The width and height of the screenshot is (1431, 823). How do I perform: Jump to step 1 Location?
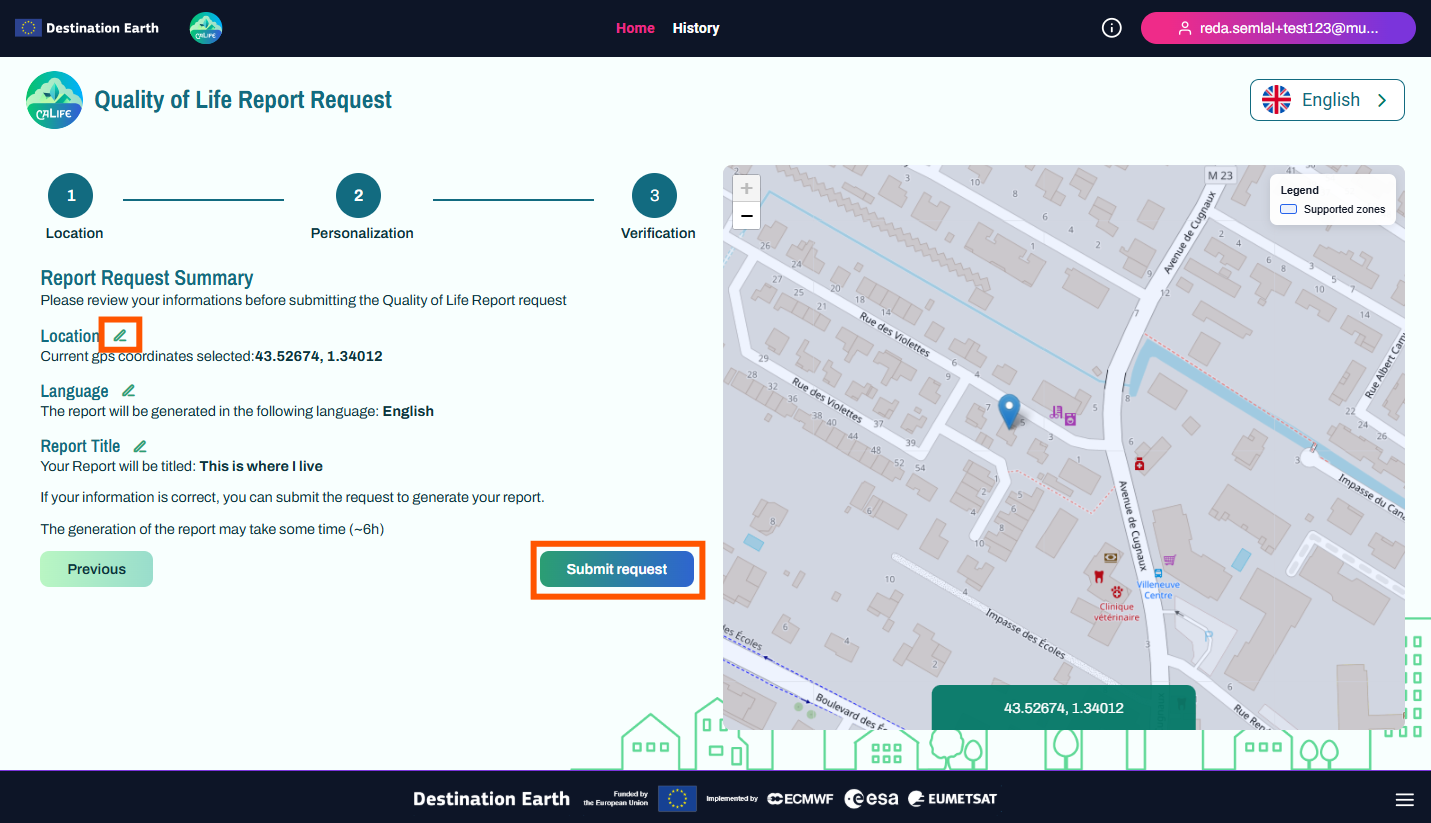pos(71,196)
